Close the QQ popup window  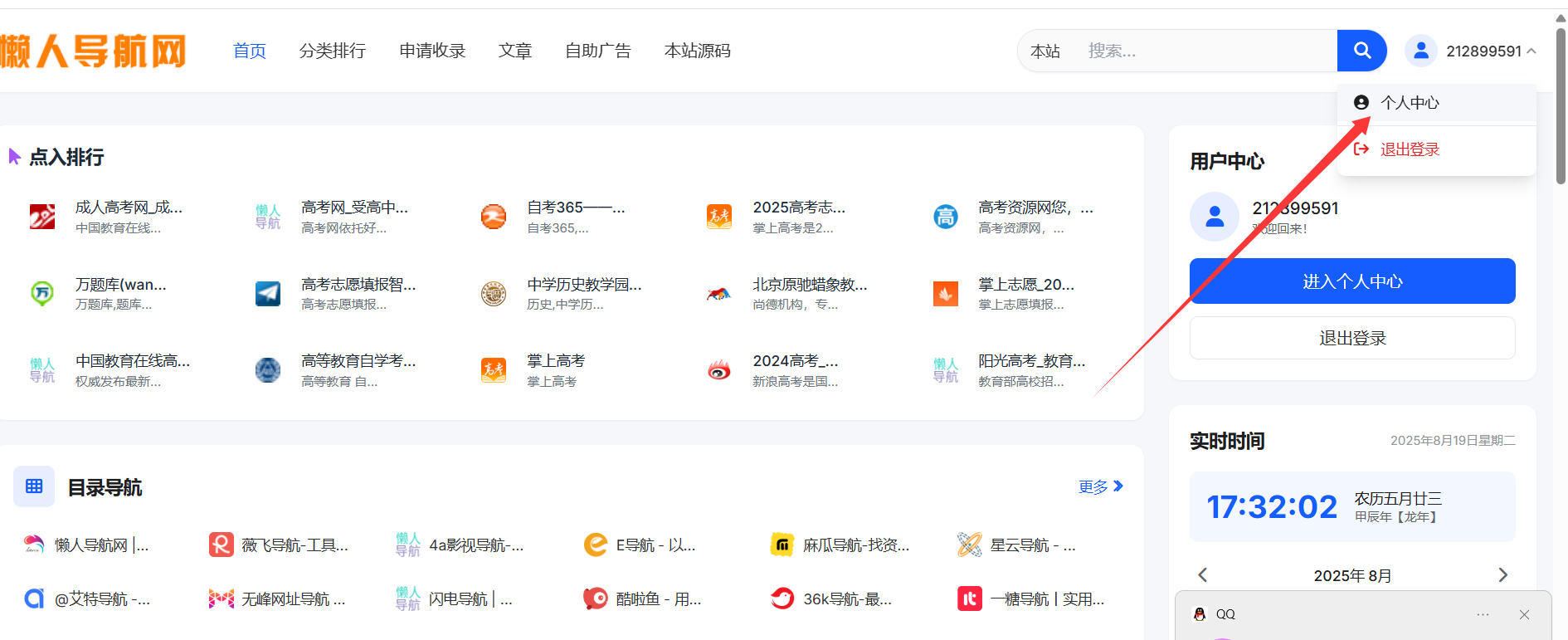pyautogui.click(x=1524, y=615)
